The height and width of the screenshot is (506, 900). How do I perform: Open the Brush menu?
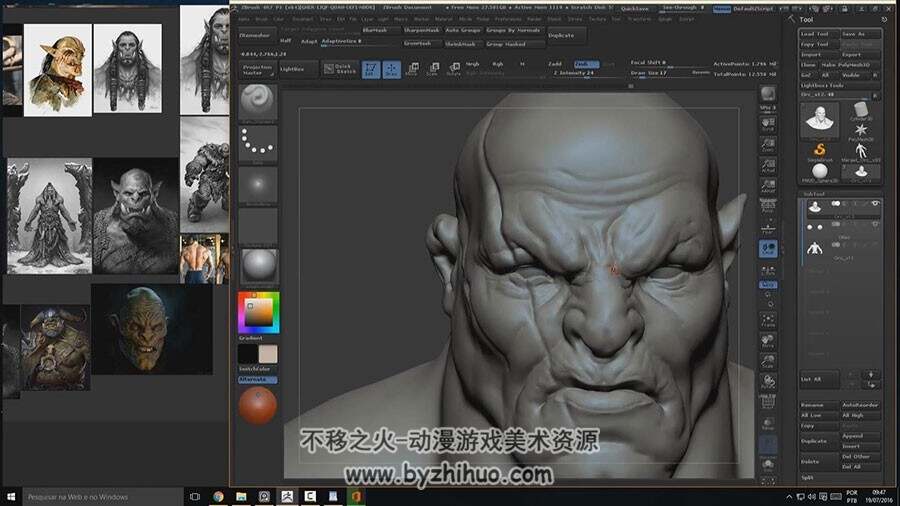click(262, 19)
